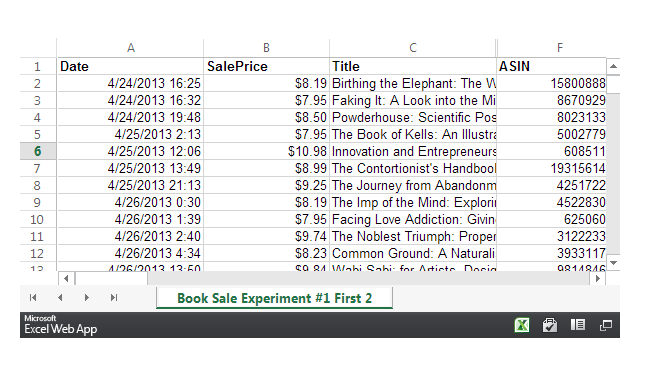Select the Book Sale Experiment #1 sheet tab
Image resolution: width=656 pixels, height=373 pixels.
click(x=274, y=298)
